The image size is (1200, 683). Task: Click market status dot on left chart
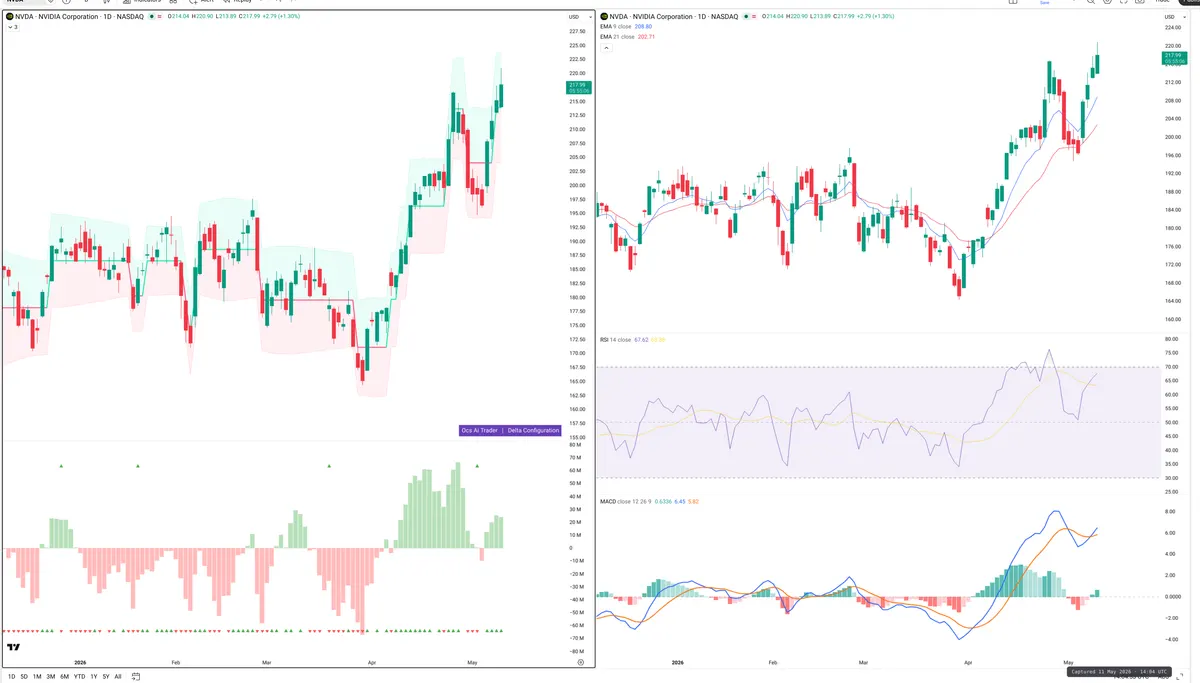coord(151,16)
